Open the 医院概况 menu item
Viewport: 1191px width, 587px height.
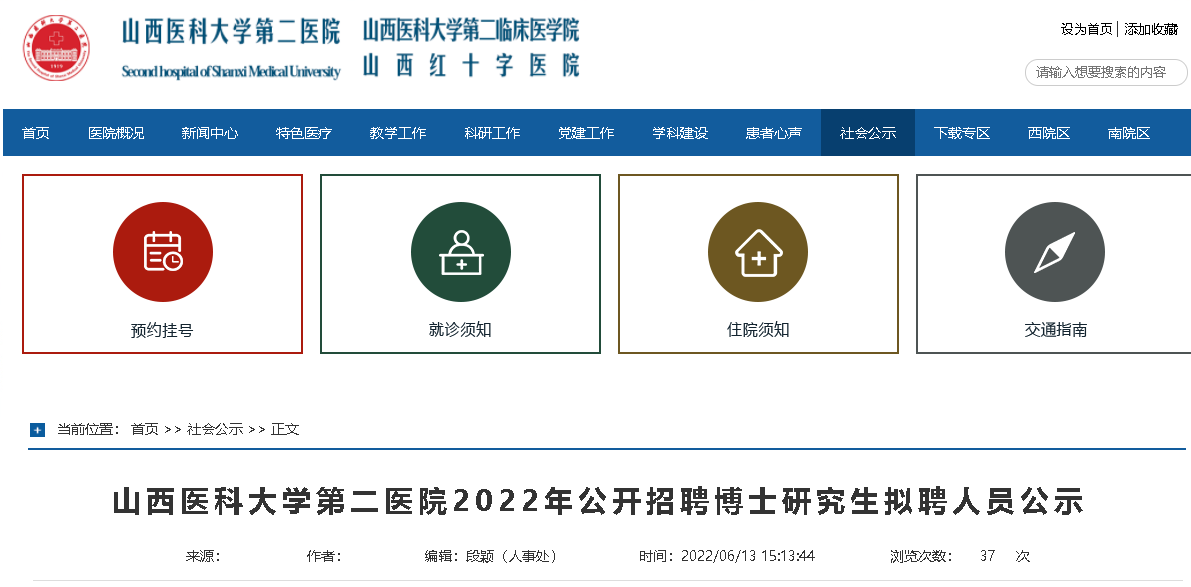pyautogui.click(x=116, y=133)
